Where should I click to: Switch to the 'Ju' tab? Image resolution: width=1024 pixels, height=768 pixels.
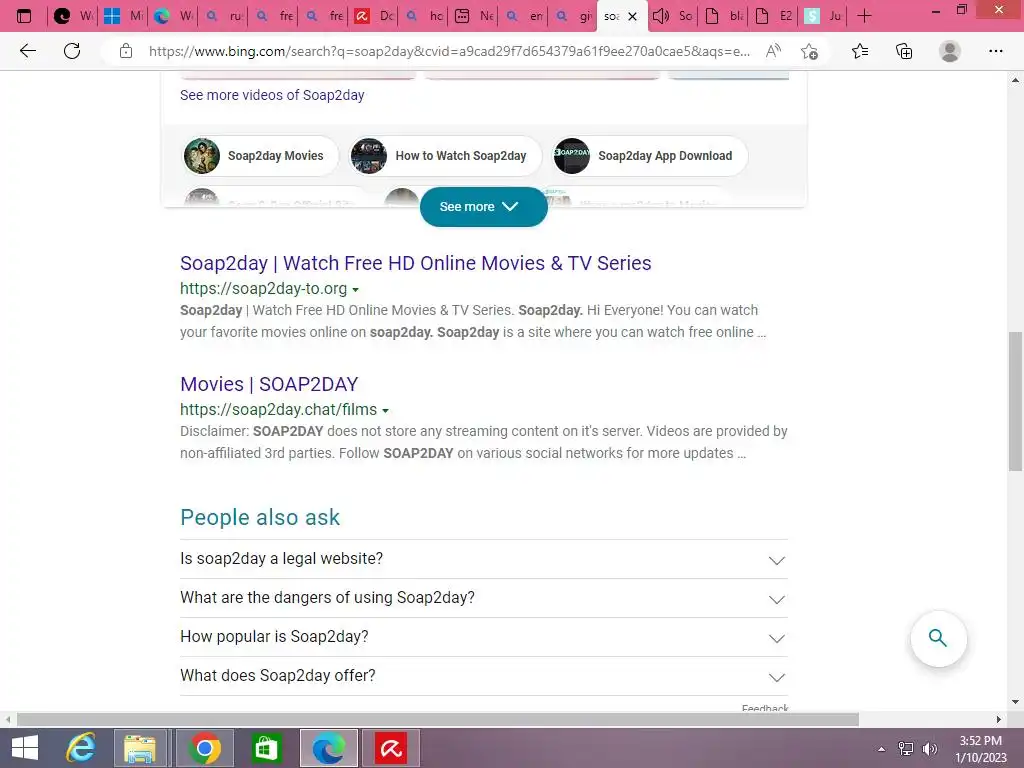click(x=823, y=16)
